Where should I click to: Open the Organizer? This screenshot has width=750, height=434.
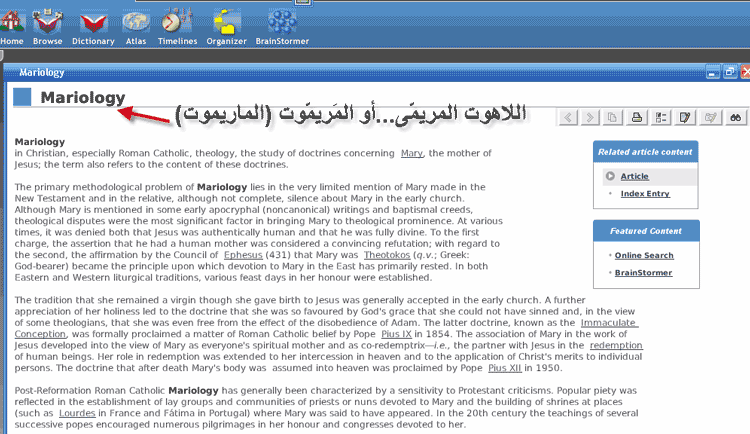pyautogui.click(x=226, y=27)
